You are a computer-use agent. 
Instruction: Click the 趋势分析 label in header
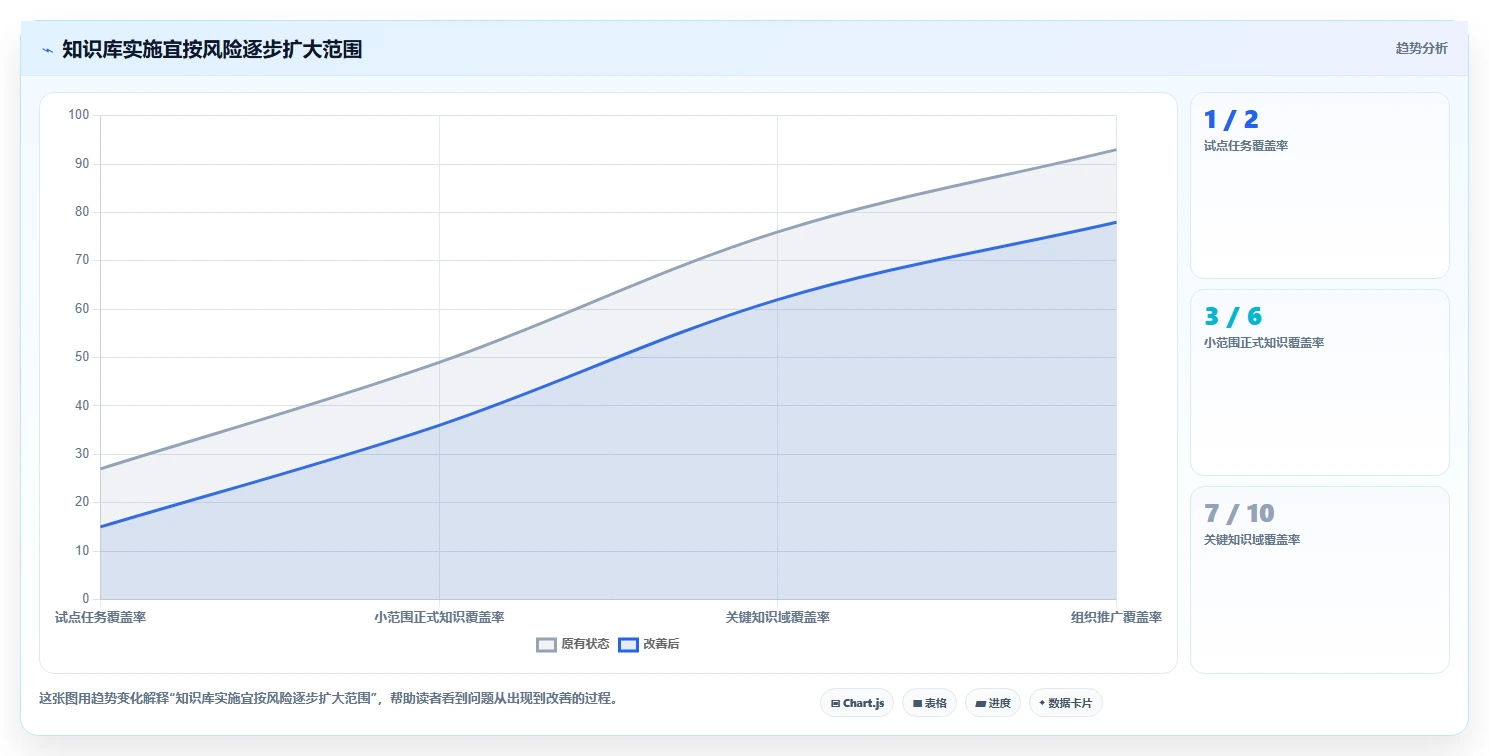(x=1421, y=48)
